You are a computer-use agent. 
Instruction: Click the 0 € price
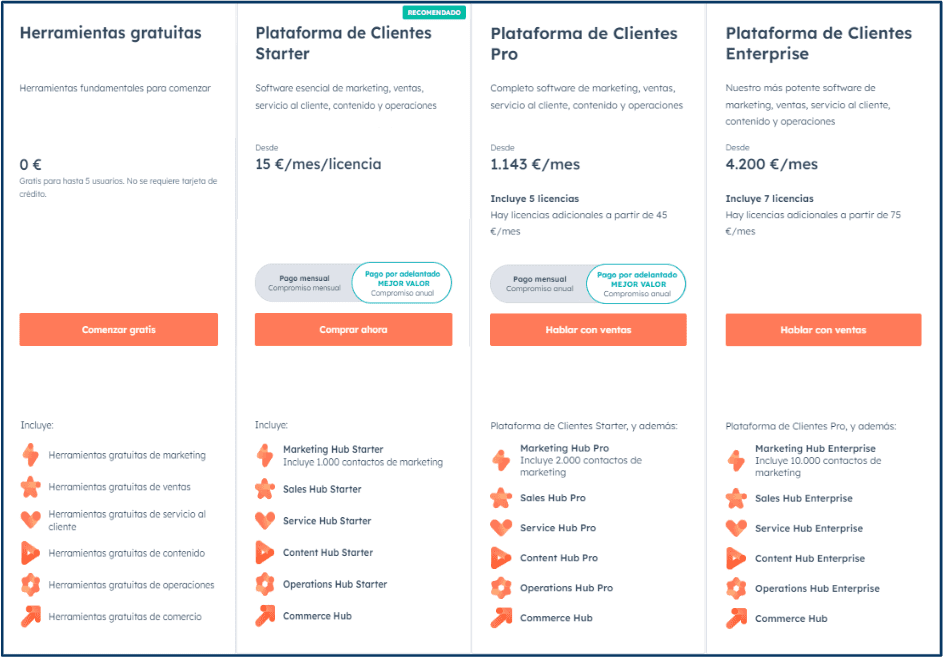(31, 164)
